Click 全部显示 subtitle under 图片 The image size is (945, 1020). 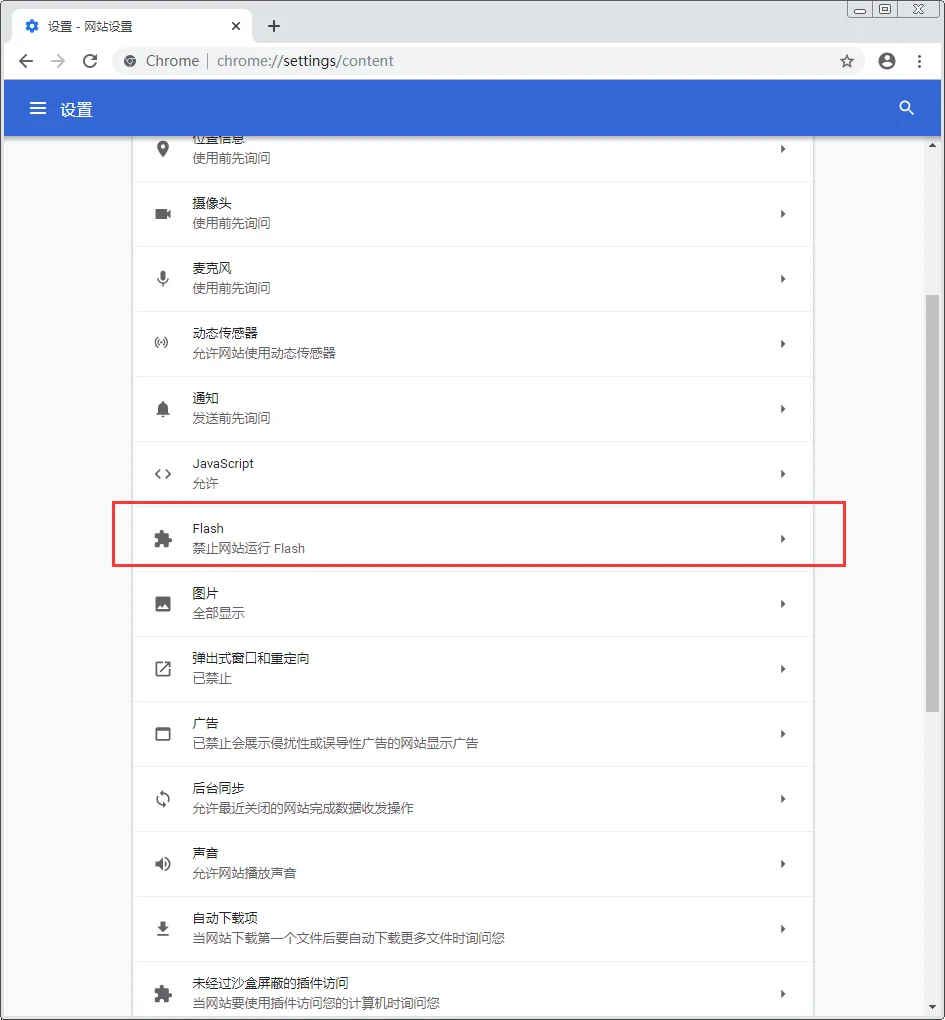pyautogui.click(x=219, y=613)
